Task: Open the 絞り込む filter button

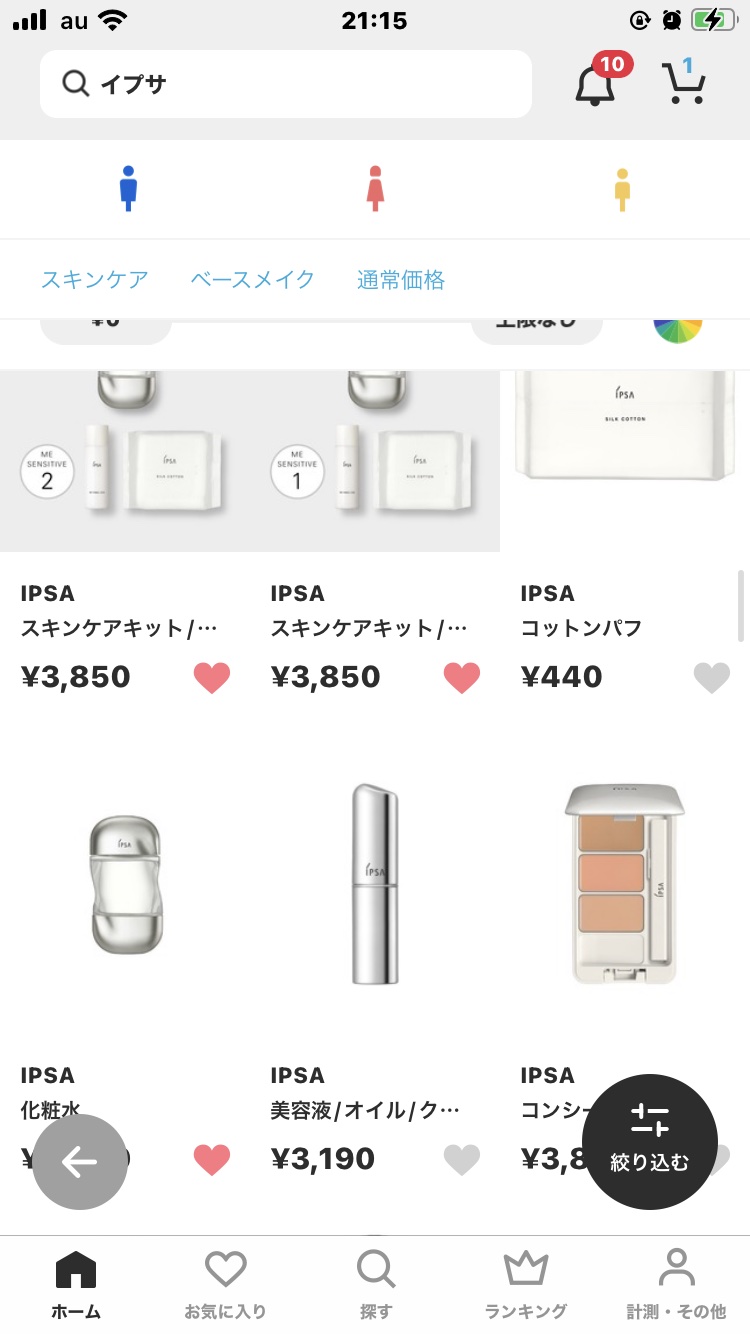Action: click(x=650, y=1141)
